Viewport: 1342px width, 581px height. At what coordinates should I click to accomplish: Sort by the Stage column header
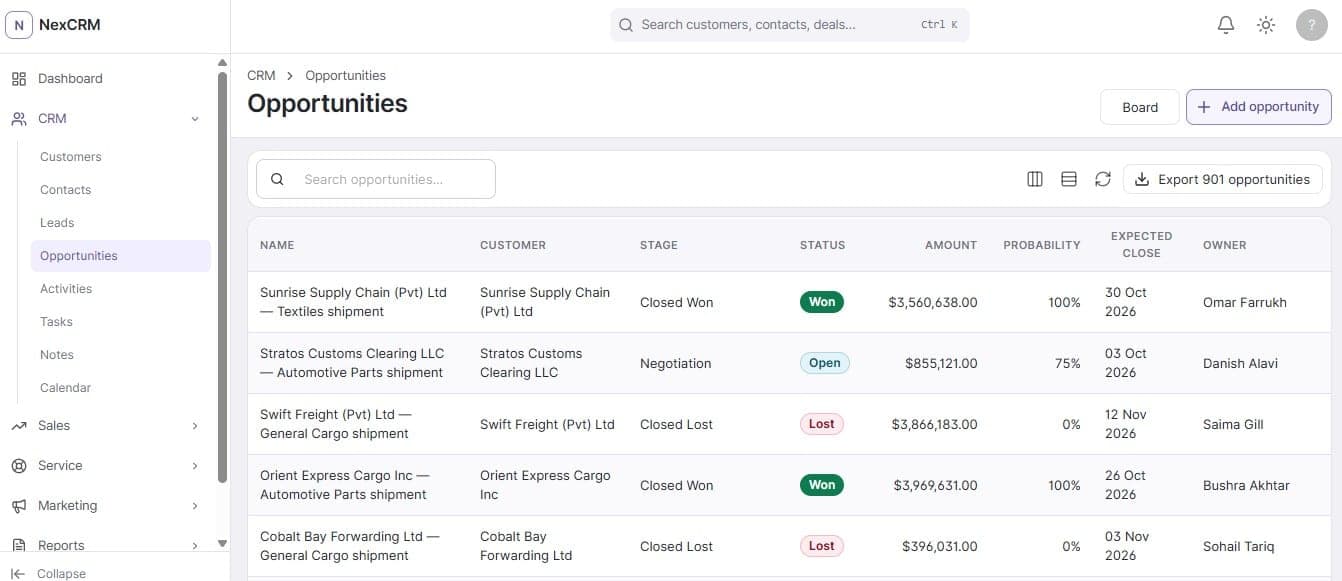(659, 245)
